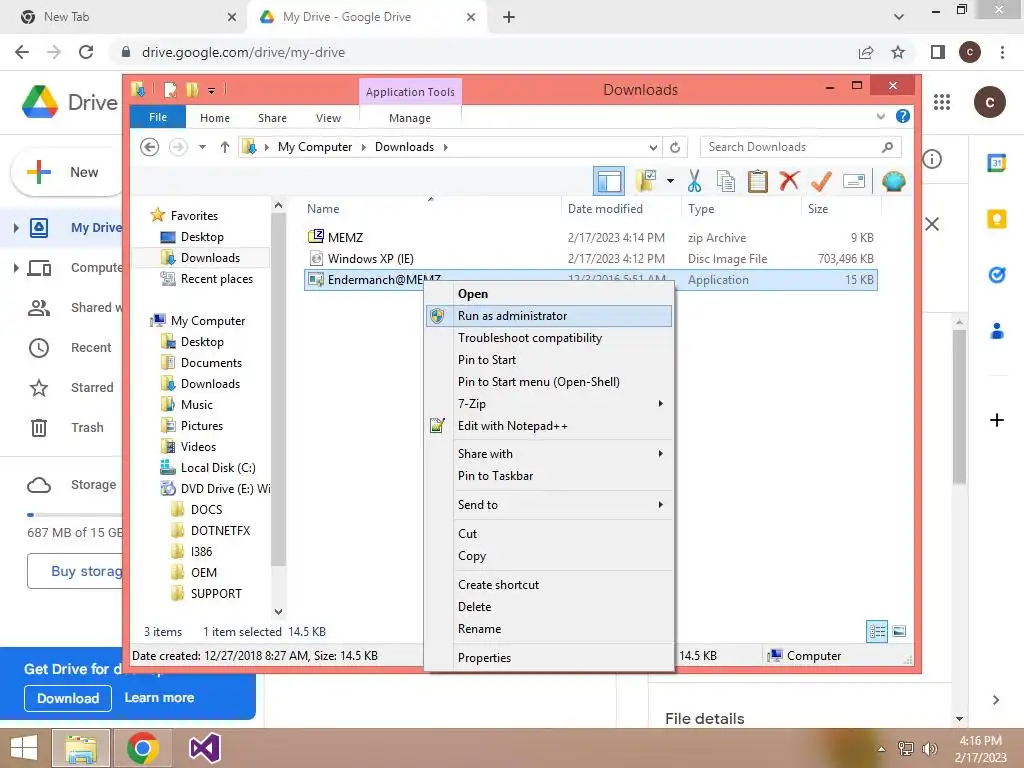This screenshot has height=768, width=1024.
Task: Click the envelope Email toolbar icon
Action: coord(854,181)
